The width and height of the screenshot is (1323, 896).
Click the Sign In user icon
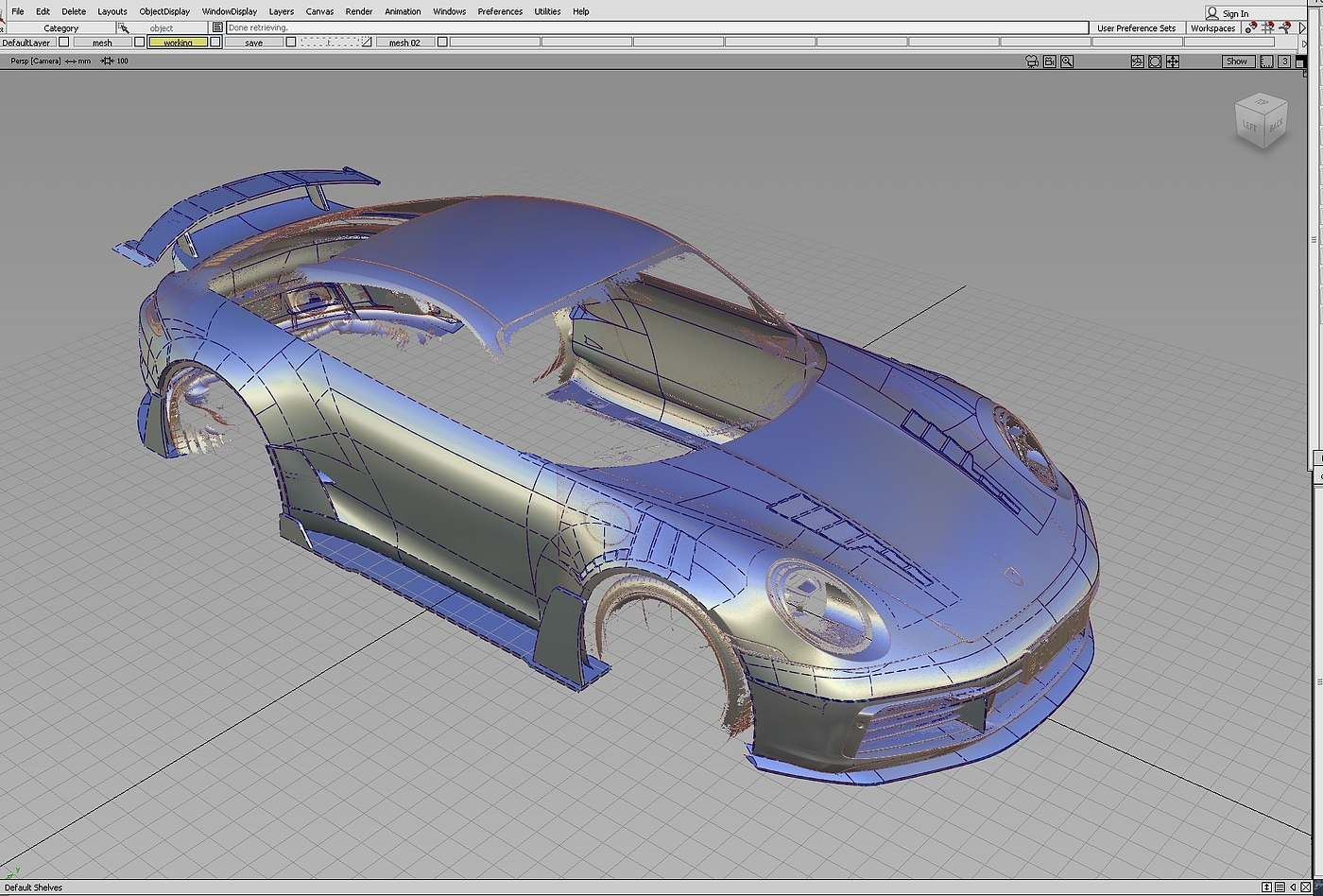pos(1212,12)
